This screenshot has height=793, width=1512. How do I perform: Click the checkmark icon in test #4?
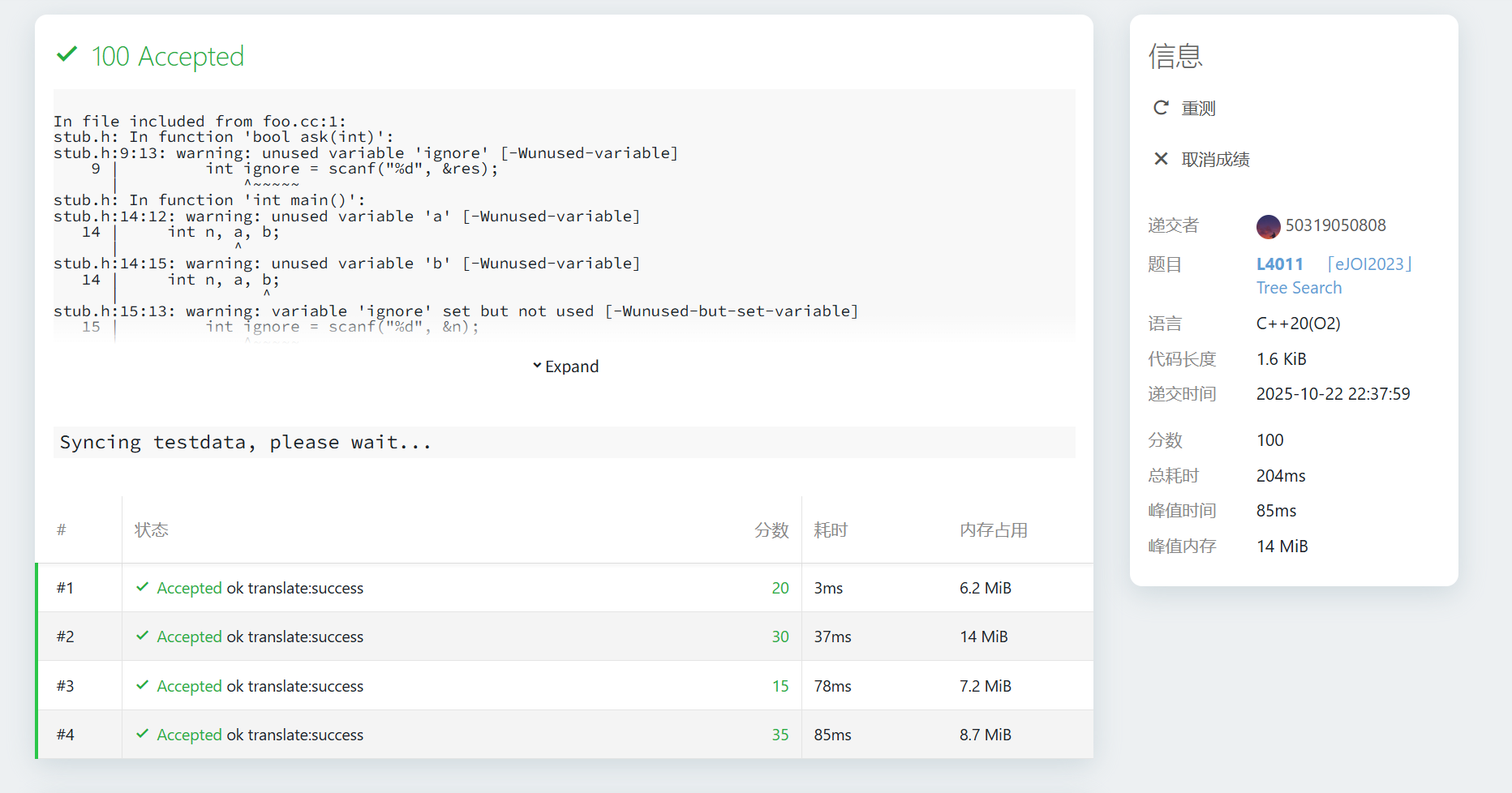pos(143,734)
